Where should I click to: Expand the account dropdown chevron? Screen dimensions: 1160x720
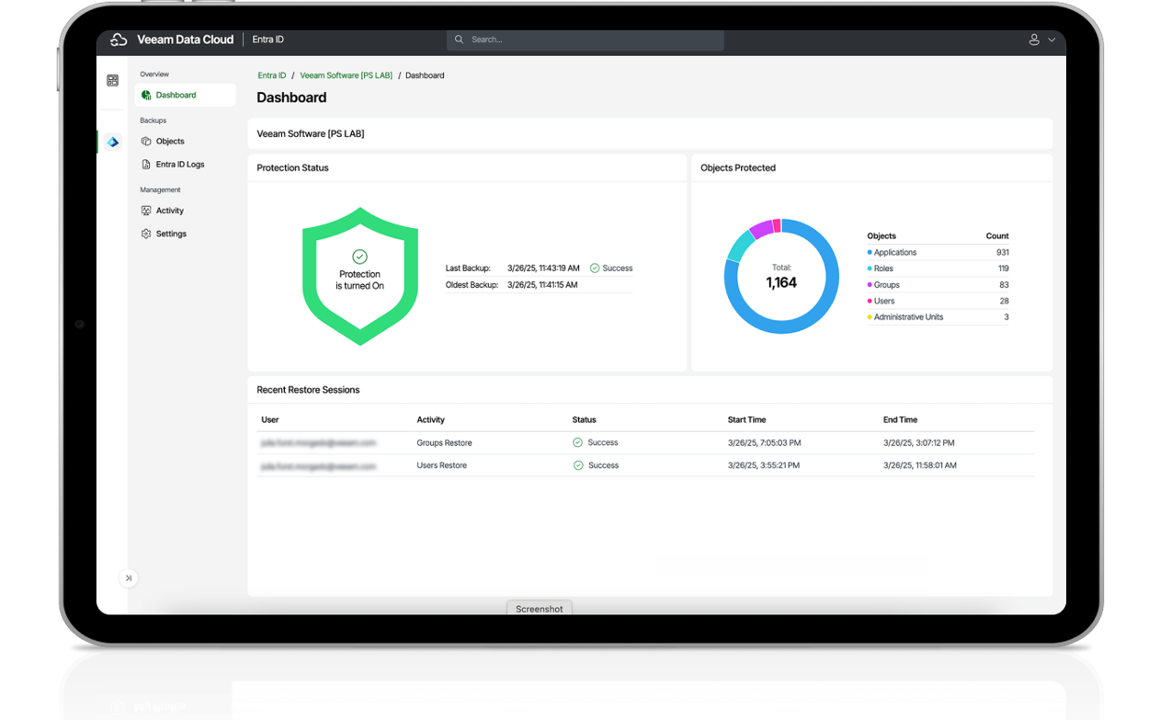pyautogui.click(x=1051, y=40)
